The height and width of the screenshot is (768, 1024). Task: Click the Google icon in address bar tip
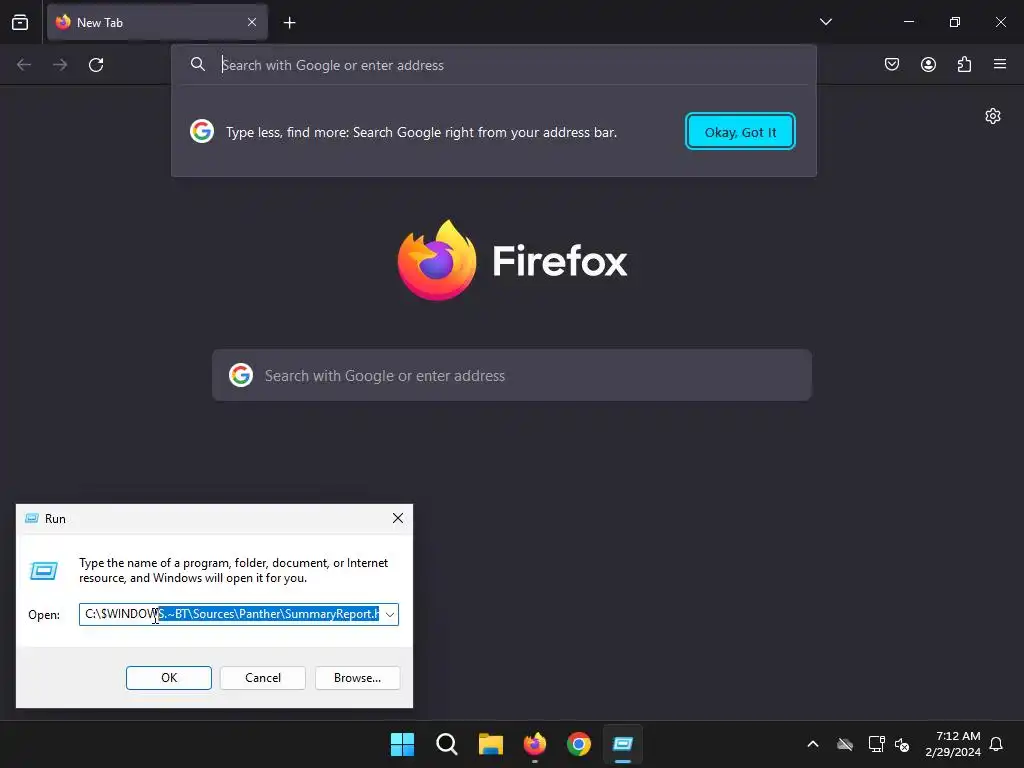click(x=202, y=131)
